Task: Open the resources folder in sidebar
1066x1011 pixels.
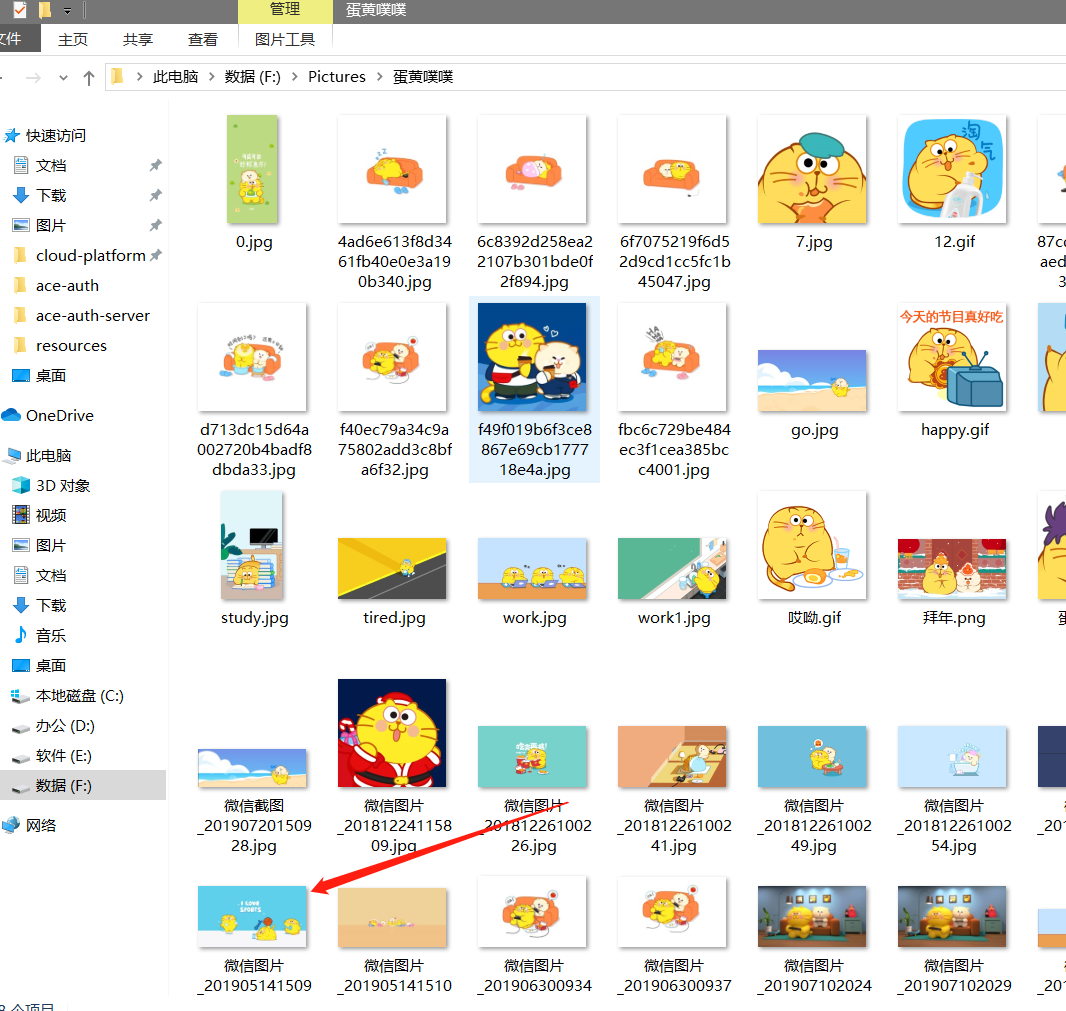Action: (x=71, y=345)
